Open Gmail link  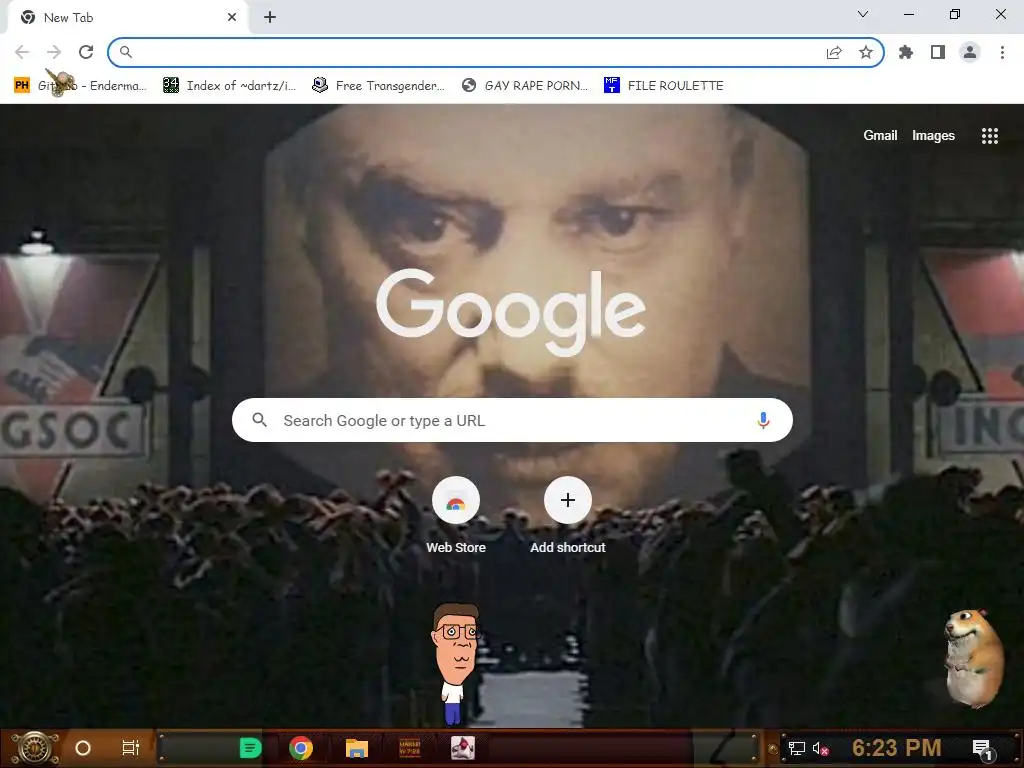click(880, 135)
